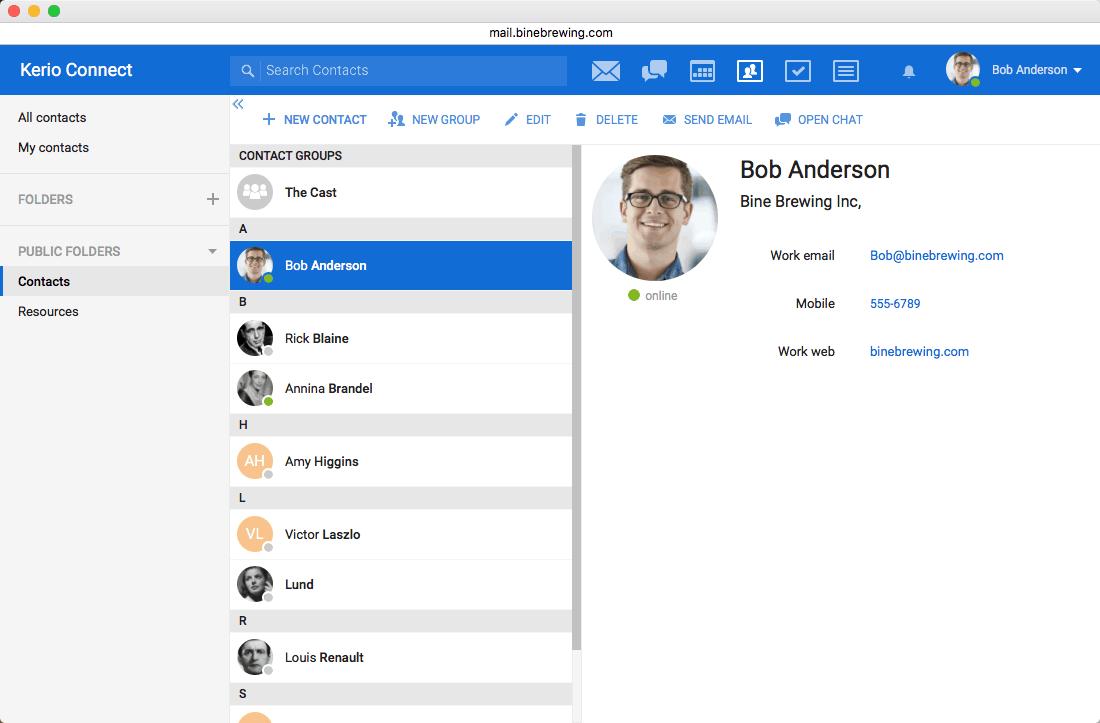Select Victor Laszlo contact

[x=401, y=534]
